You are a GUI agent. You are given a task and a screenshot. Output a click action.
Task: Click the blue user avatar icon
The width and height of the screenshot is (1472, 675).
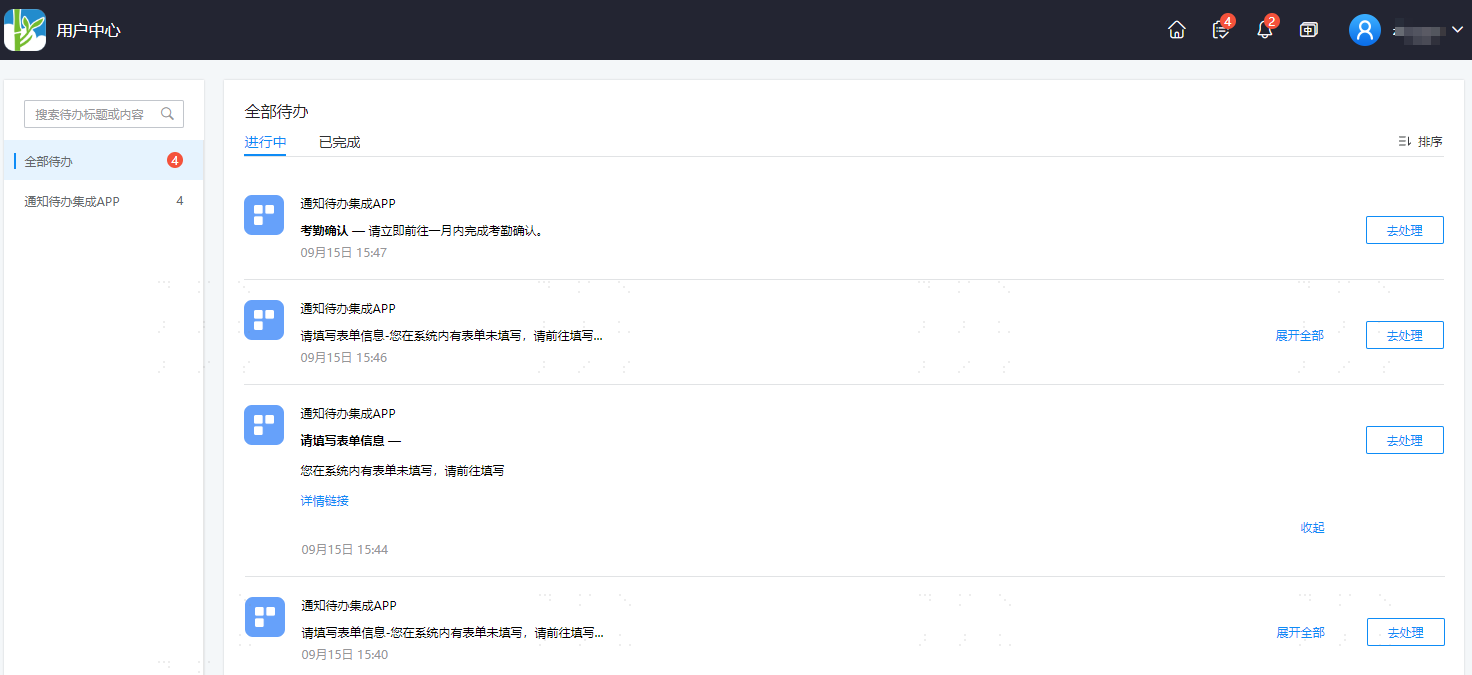point(1364,30)
